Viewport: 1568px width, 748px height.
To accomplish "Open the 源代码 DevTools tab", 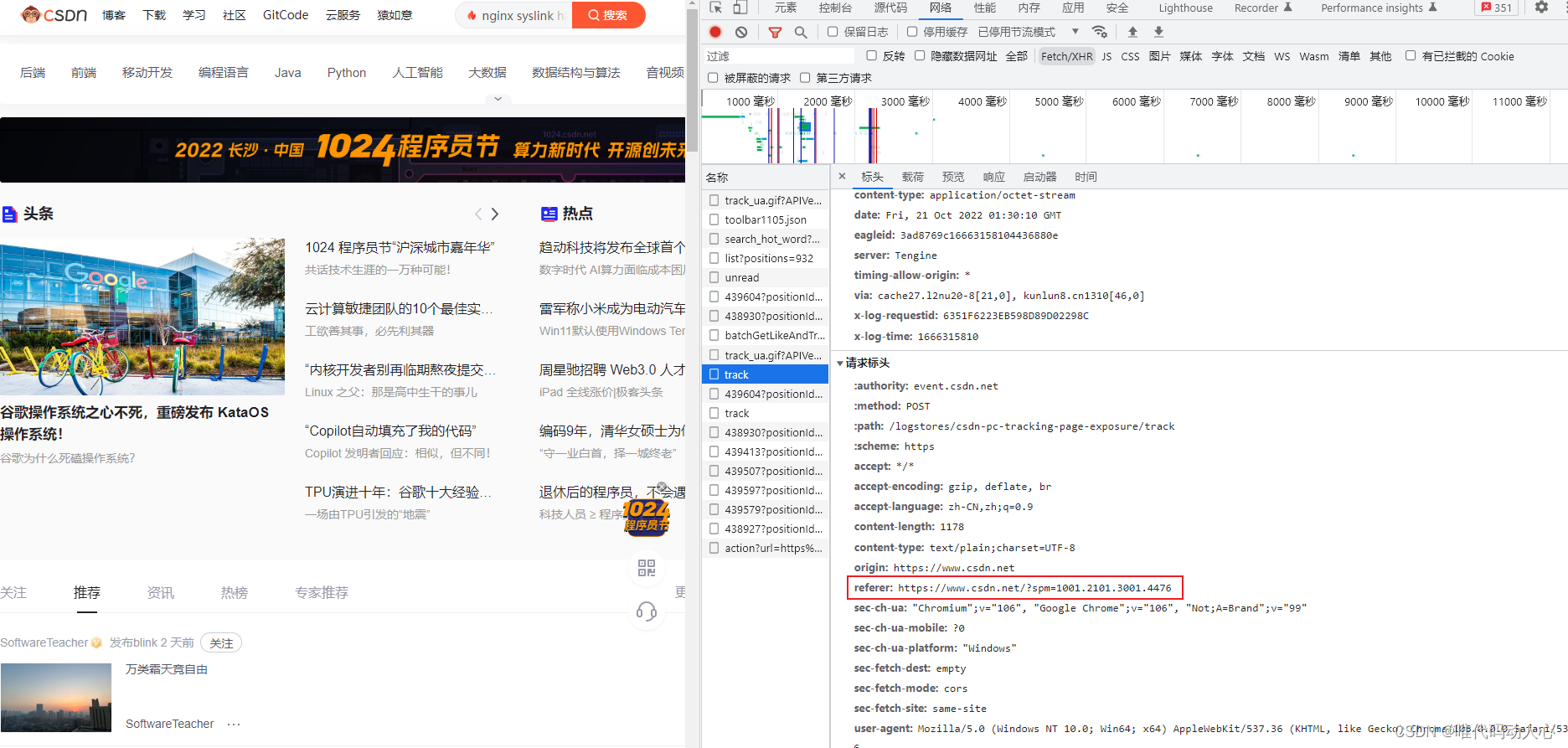I will (x=890, y=8).
